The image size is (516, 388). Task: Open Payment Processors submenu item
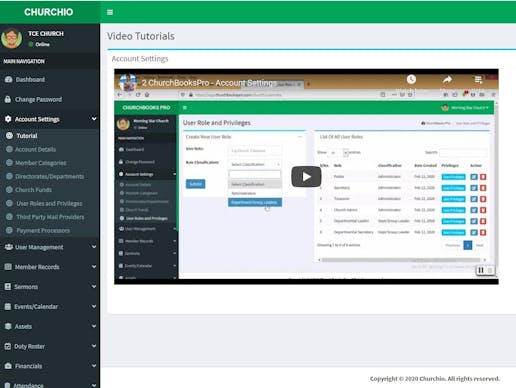(x=43, y=231)
